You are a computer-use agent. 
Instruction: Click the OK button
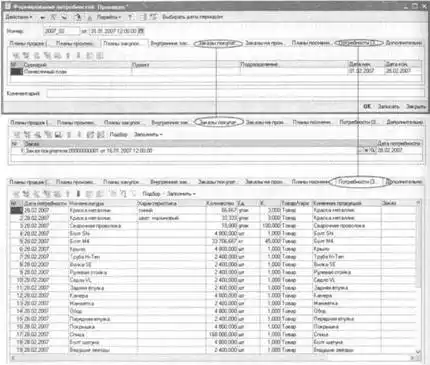[367, 106]
